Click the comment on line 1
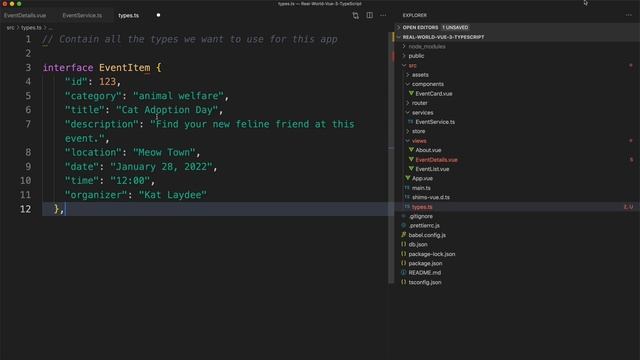640x360 pixels. 190,39
